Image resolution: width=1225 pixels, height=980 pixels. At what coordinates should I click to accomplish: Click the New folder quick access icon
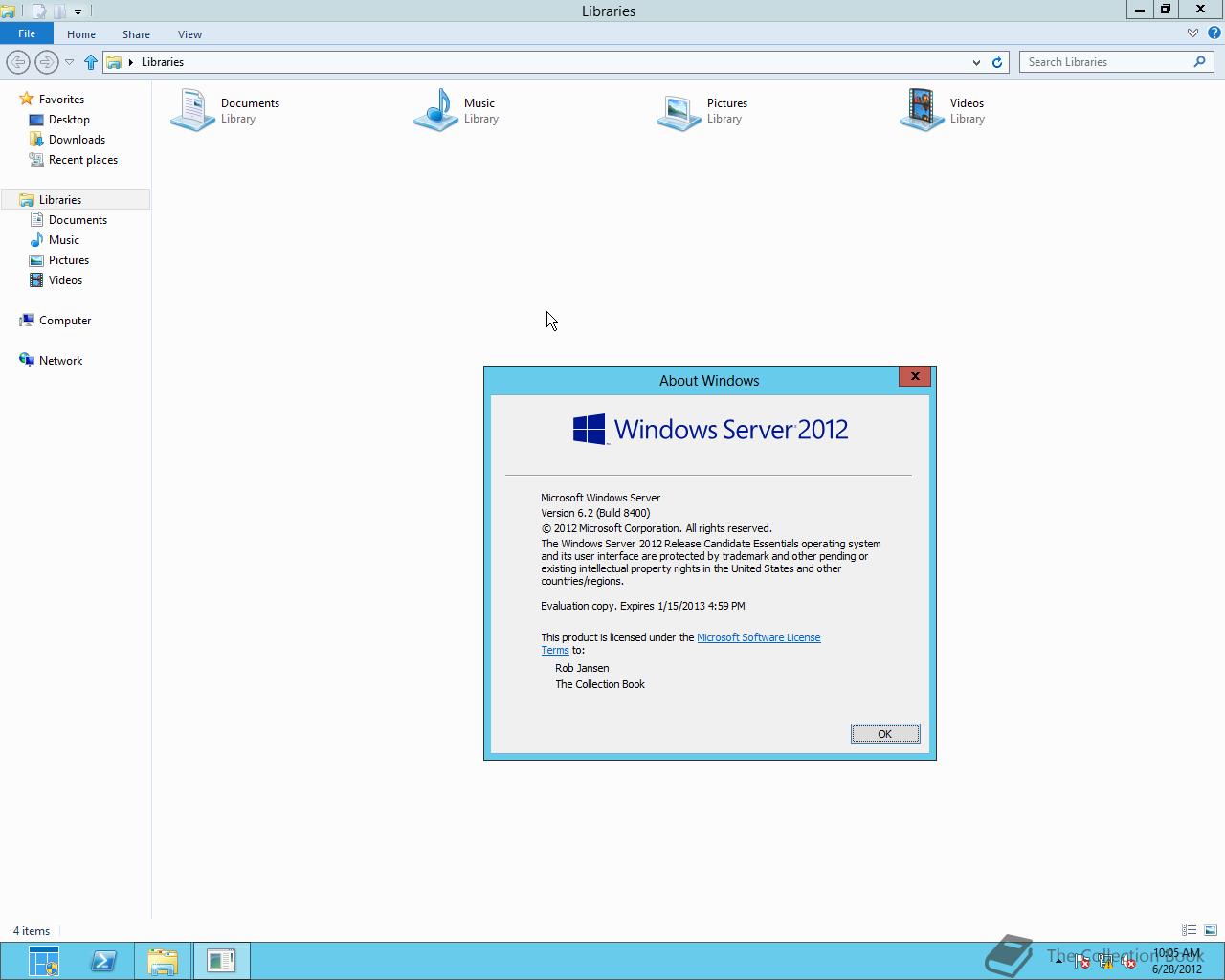[x=59, y=11]
